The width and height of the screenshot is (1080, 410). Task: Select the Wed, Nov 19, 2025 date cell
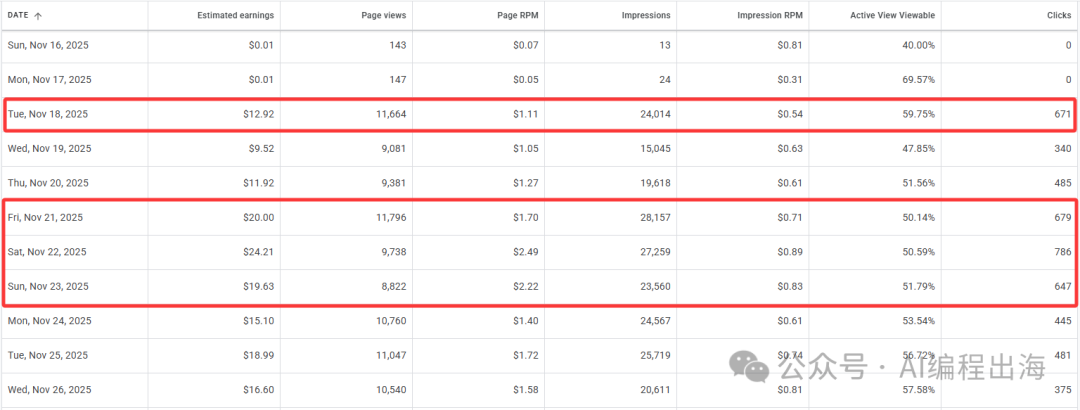[50, 149]
